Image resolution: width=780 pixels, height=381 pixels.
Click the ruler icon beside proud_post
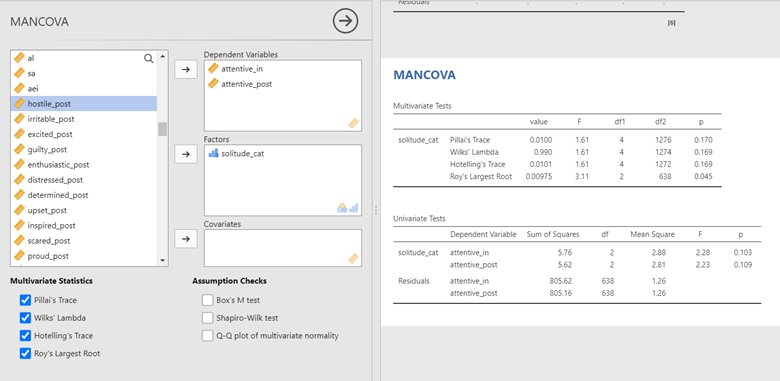[x=19, y=256]
